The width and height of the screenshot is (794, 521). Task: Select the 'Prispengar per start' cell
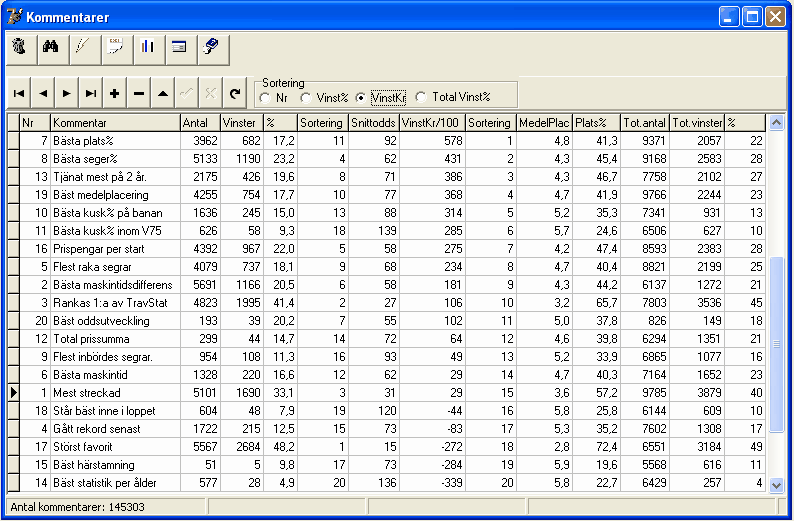tap(115, 249)
